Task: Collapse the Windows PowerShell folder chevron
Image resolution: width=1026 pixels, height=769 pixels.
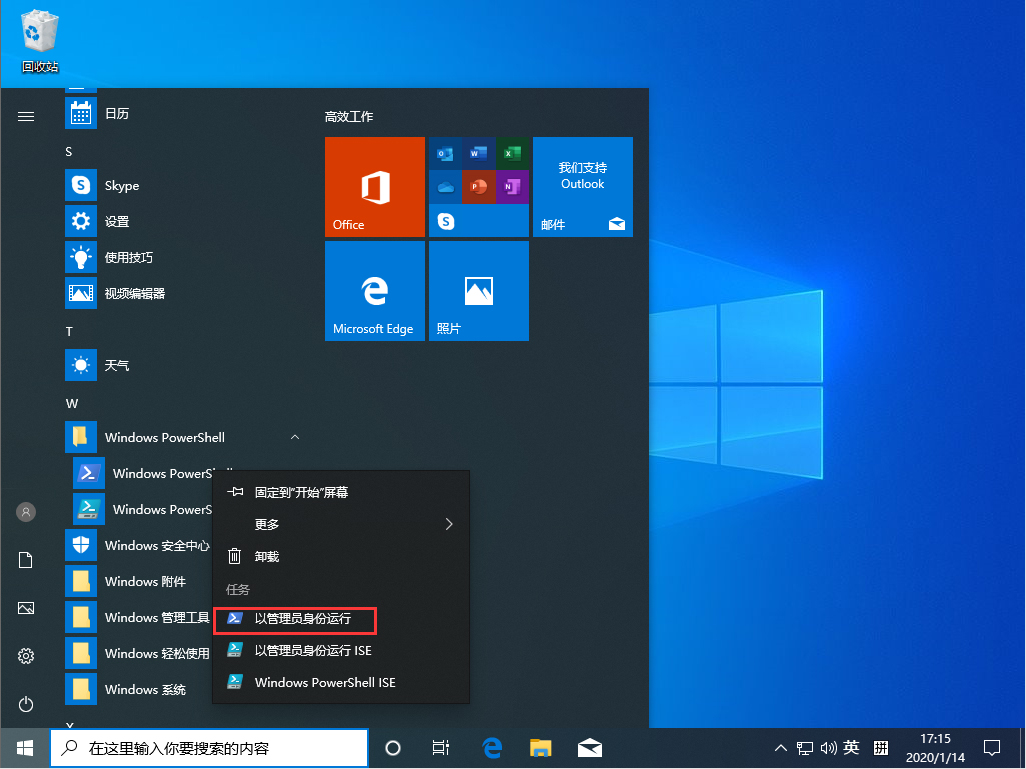Action: [294, 437]
